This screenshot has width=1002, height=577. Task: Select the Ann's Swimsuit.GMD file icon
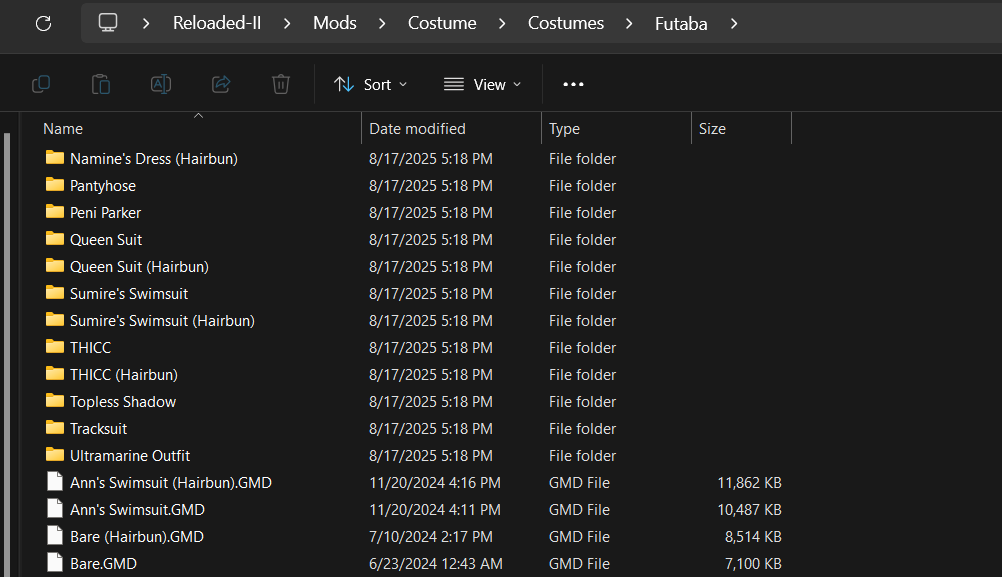[x=55, y=509]
